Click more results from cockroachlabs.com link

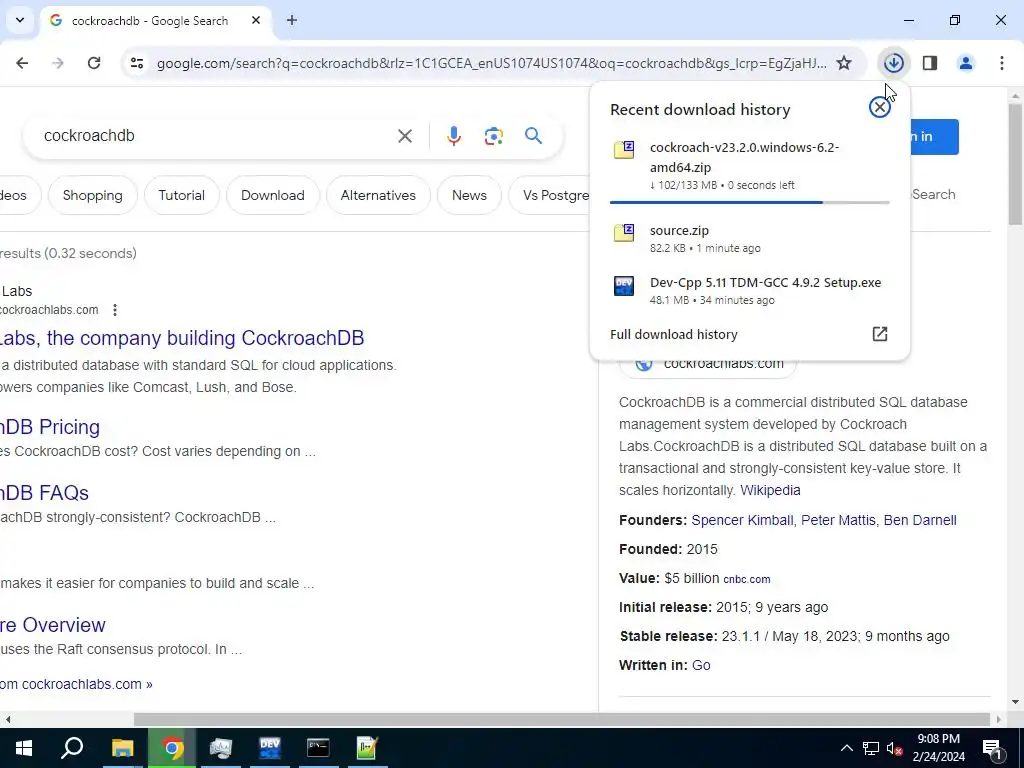click(76, 684)
